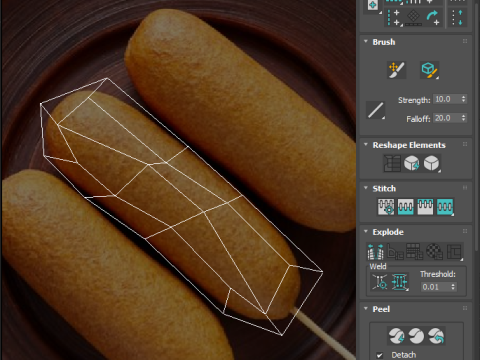Click Flatten Custom icon in Explode
The width and height of the screenshot is (480, 360).
(454, 251)
